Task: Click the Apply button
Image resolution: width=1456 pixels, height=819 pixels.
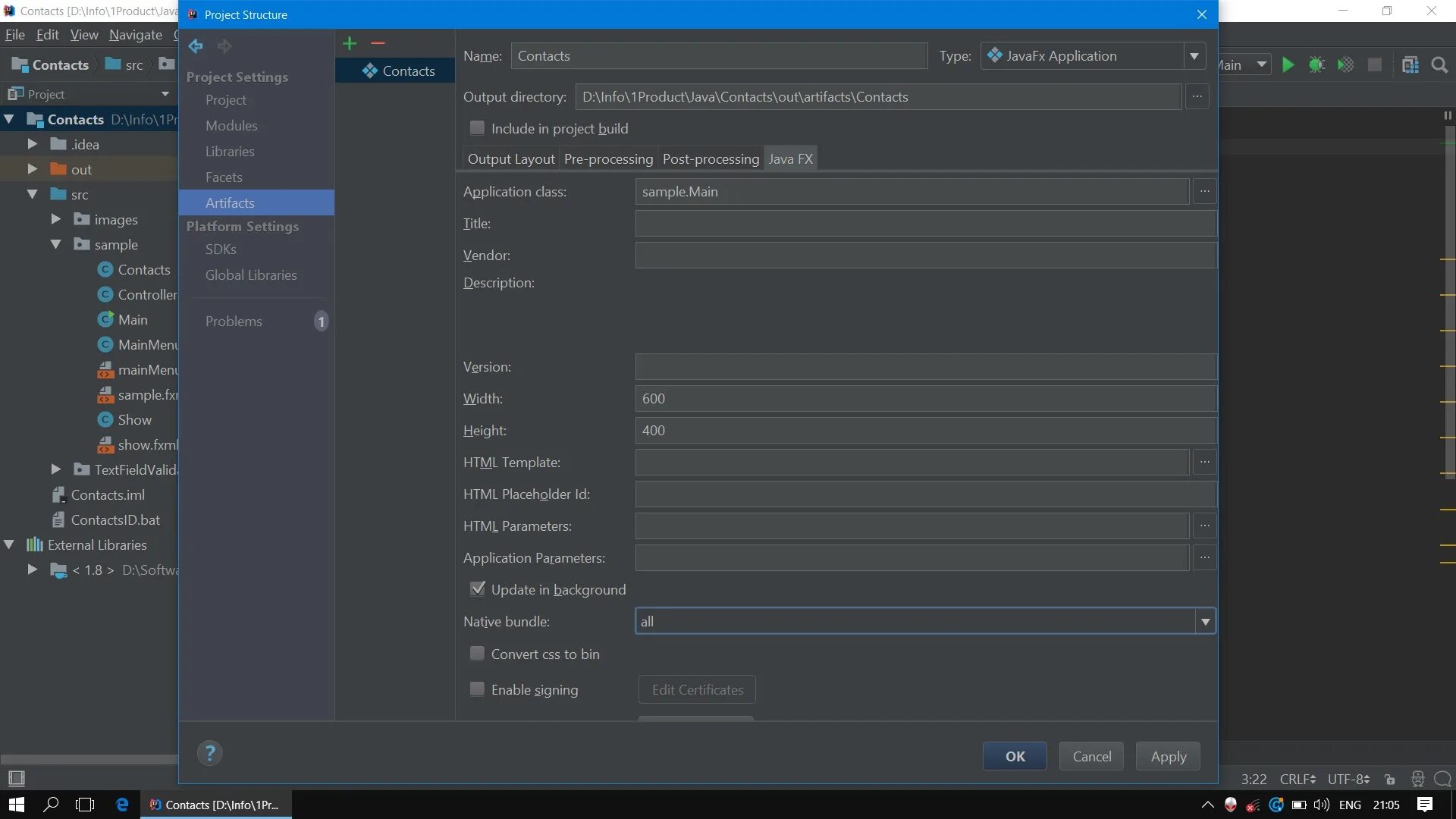Action: [1168, 756]
